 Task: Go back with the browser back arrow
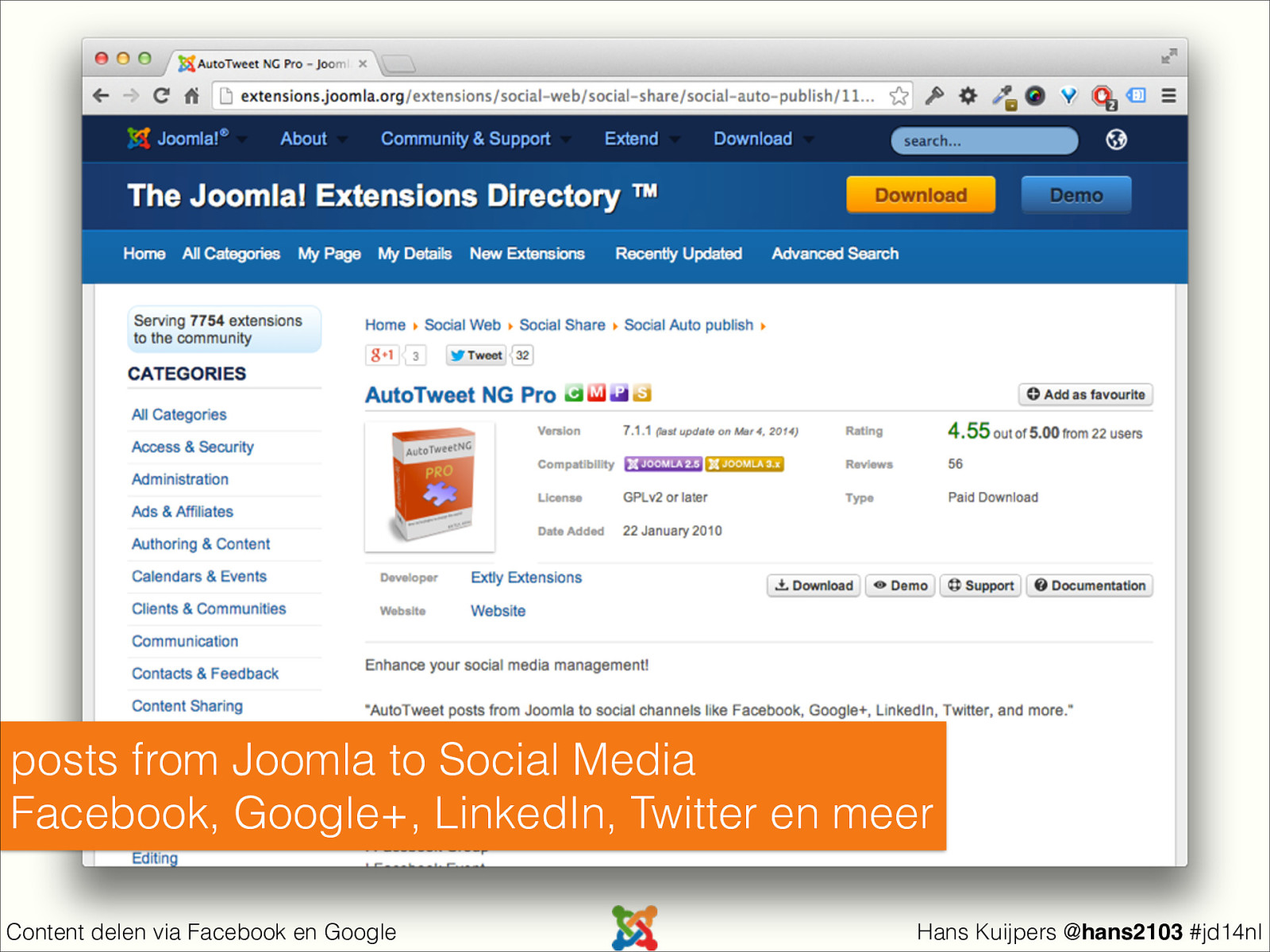101,96
